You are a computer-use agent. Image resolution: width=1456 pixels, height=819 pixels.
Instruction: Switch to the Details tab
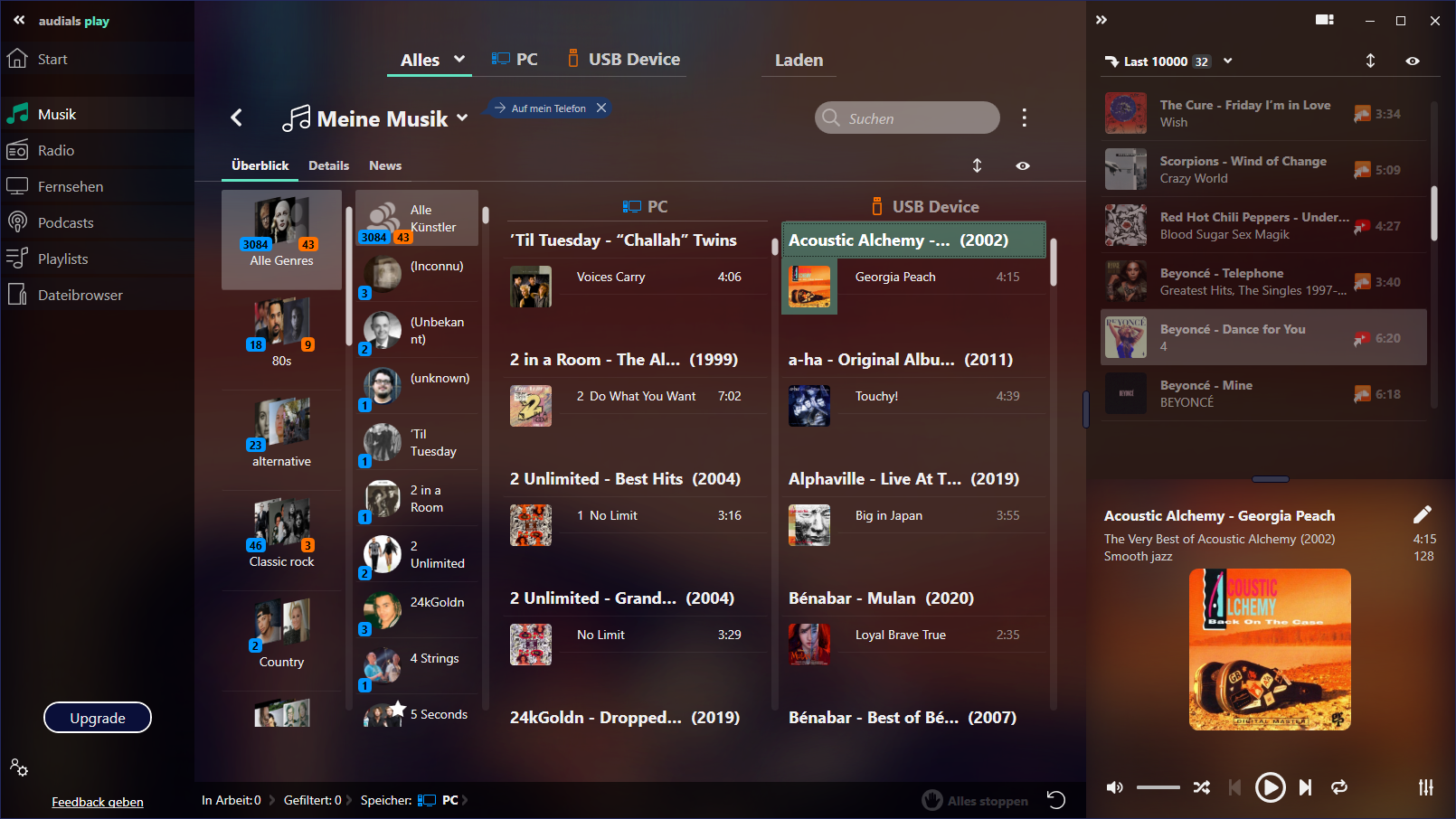[328, 165]
